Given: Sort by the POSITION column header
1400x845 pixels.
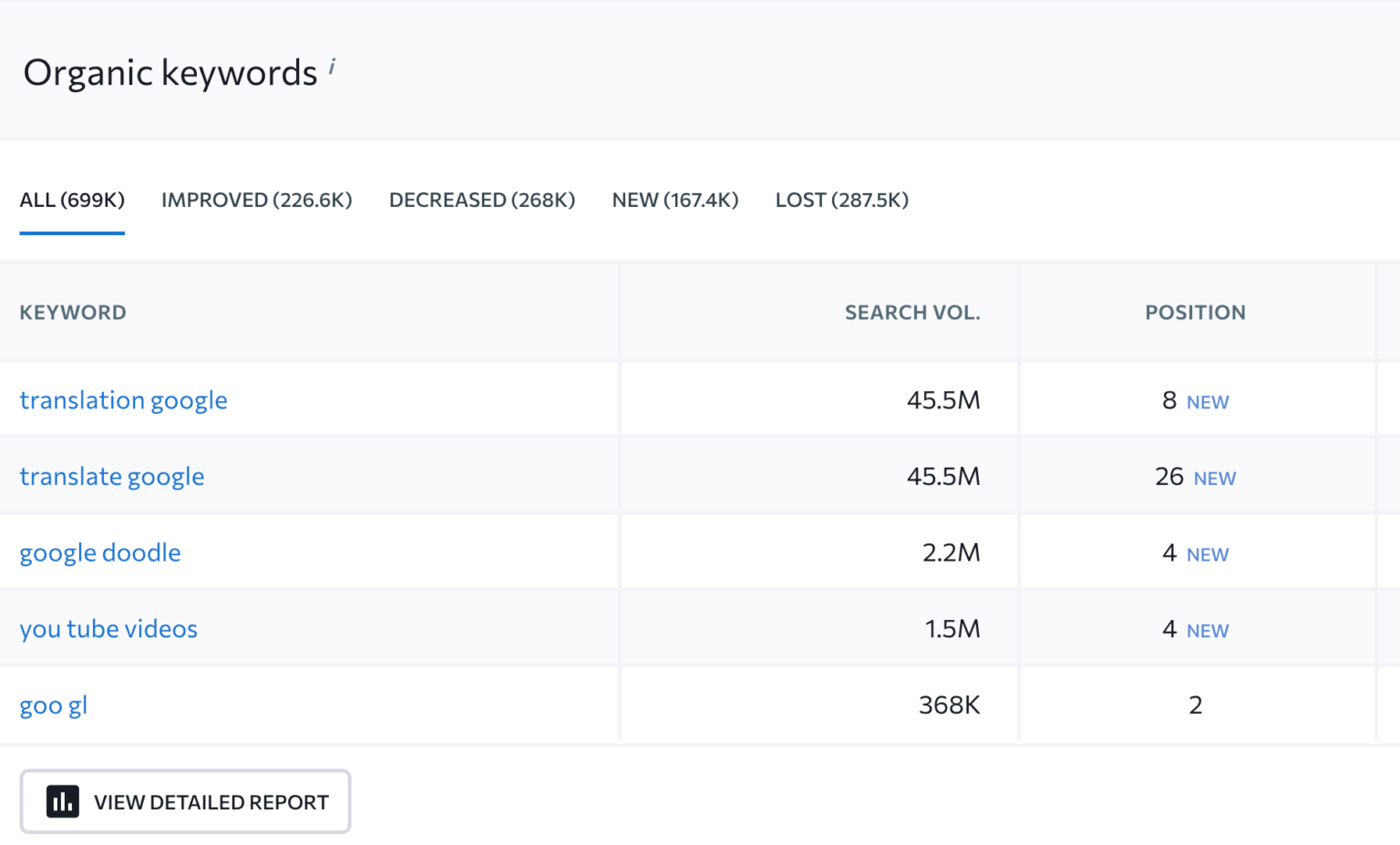Looking at the screenshot, I should [1195, 312].
